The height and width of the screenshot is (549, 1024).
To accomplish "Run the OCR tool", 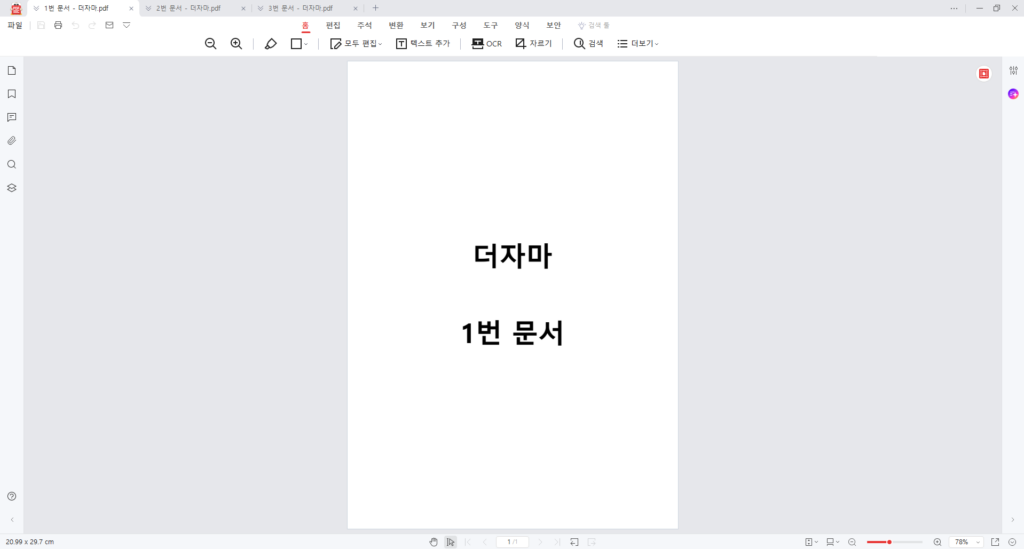I will (487, 44).
